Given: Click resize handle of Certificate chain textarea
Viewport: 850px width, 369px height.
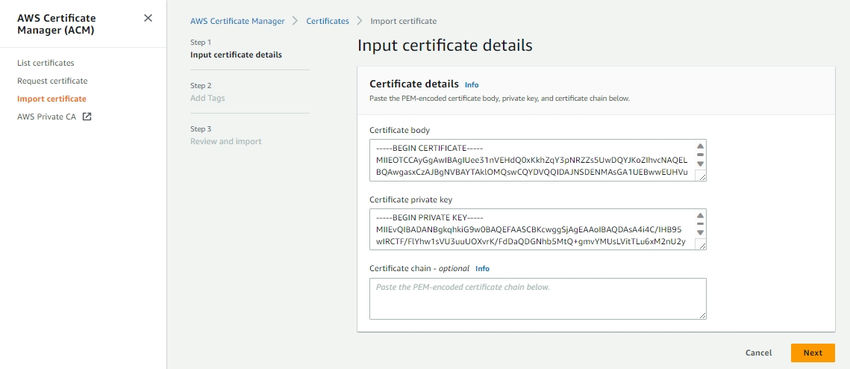Looking at the screenshot, I should pos(703,315).
